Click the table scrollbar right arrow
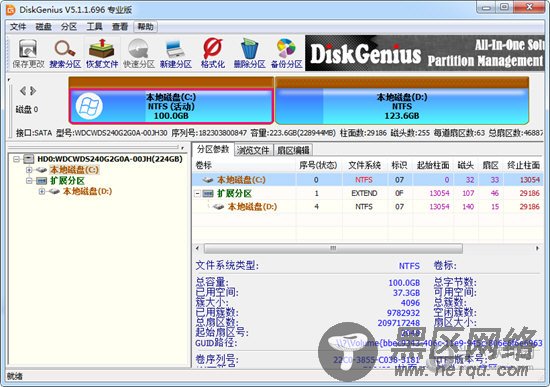The width and height of the screenshot is (550, 387). 537,248
